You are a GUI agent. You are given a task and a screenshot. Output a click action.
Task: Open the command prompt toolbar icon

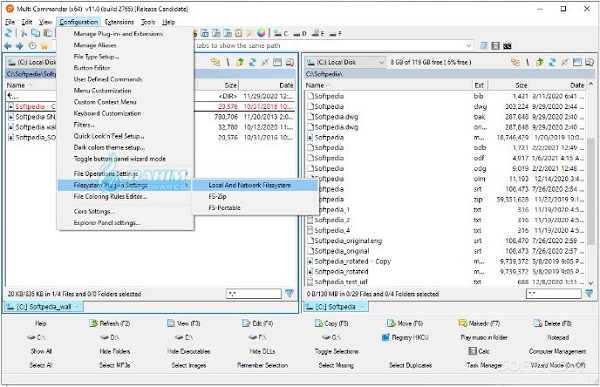[507, 46]
